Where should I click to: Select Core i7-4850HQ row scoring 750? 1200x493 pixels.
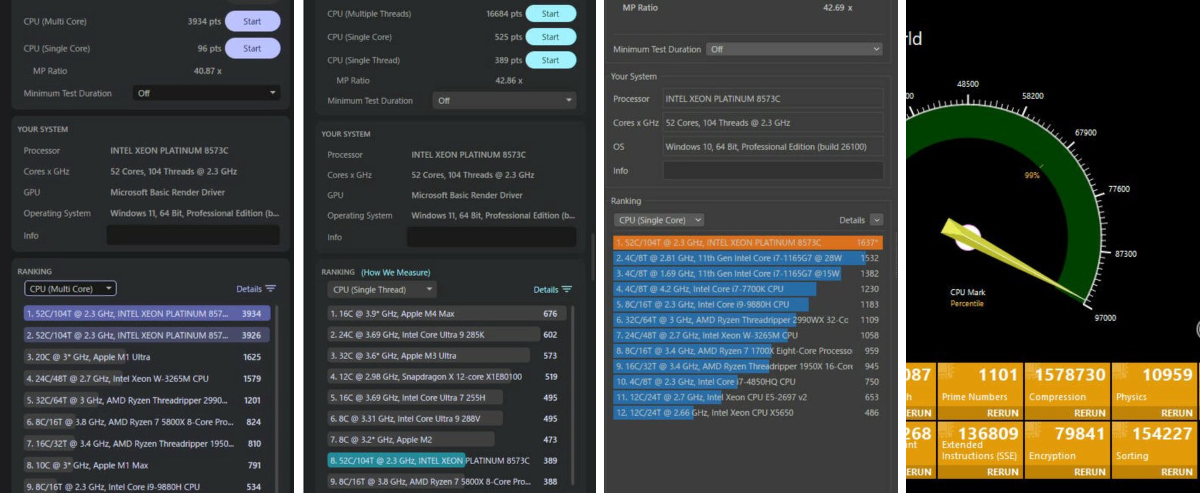tap(749, 382)
